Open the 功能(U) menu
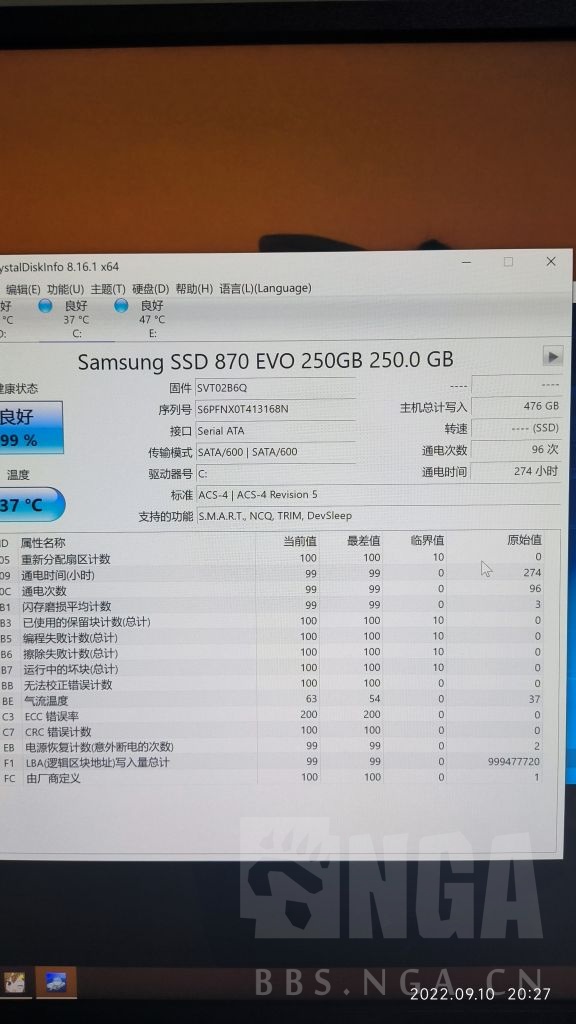The width and height of the screenshot is (576, 1024). coord(65,288)
